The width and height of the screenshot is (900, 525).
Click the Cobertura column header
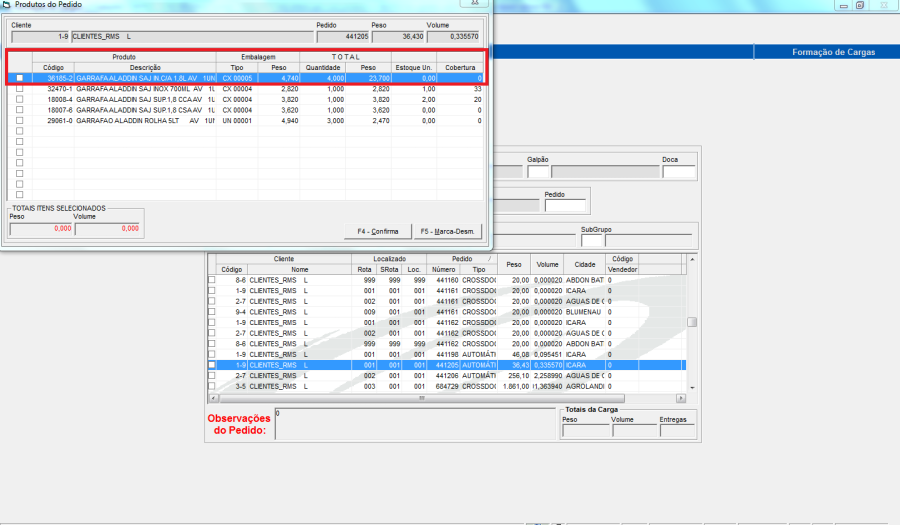[x=460, y=68]
